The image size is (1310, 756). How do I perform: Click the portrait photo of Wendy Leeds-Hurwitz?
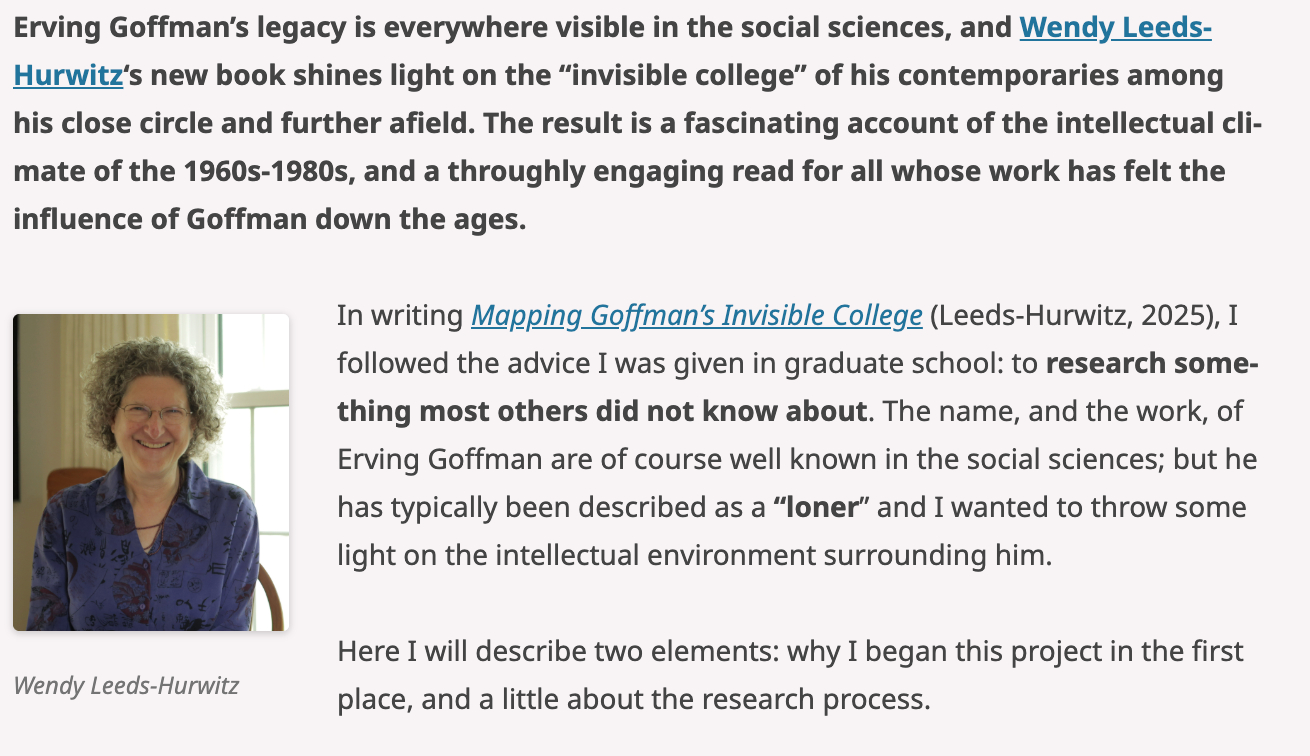(151, 472)
